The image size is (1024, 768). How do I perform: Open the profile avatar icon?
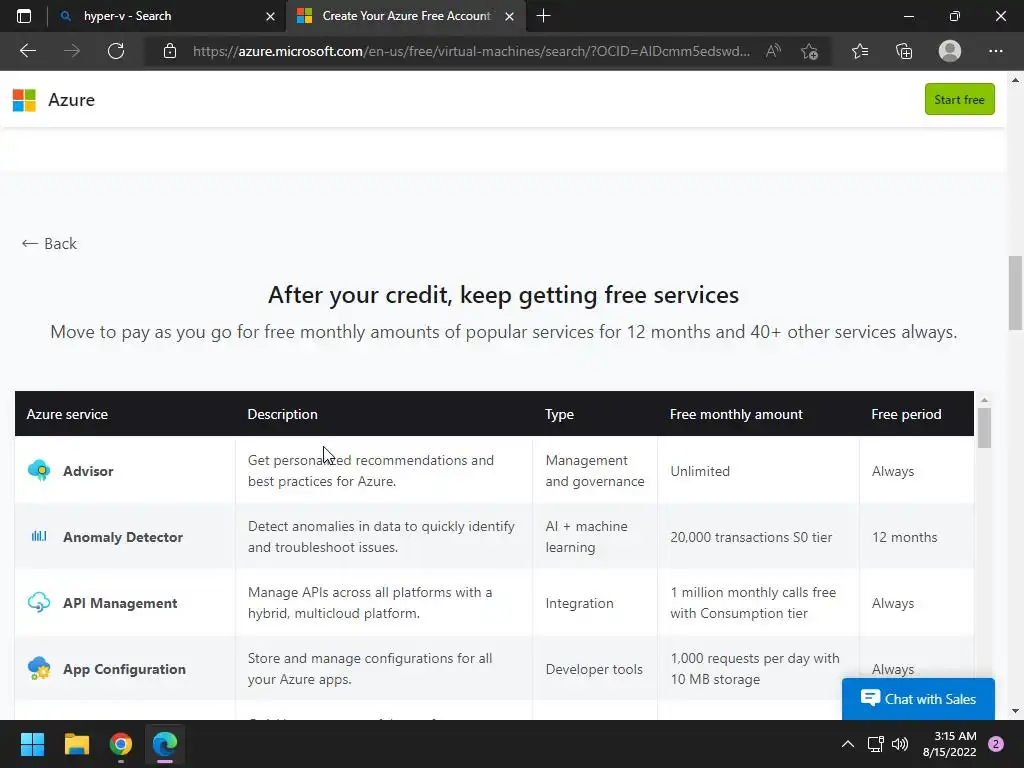click(950, 51)
